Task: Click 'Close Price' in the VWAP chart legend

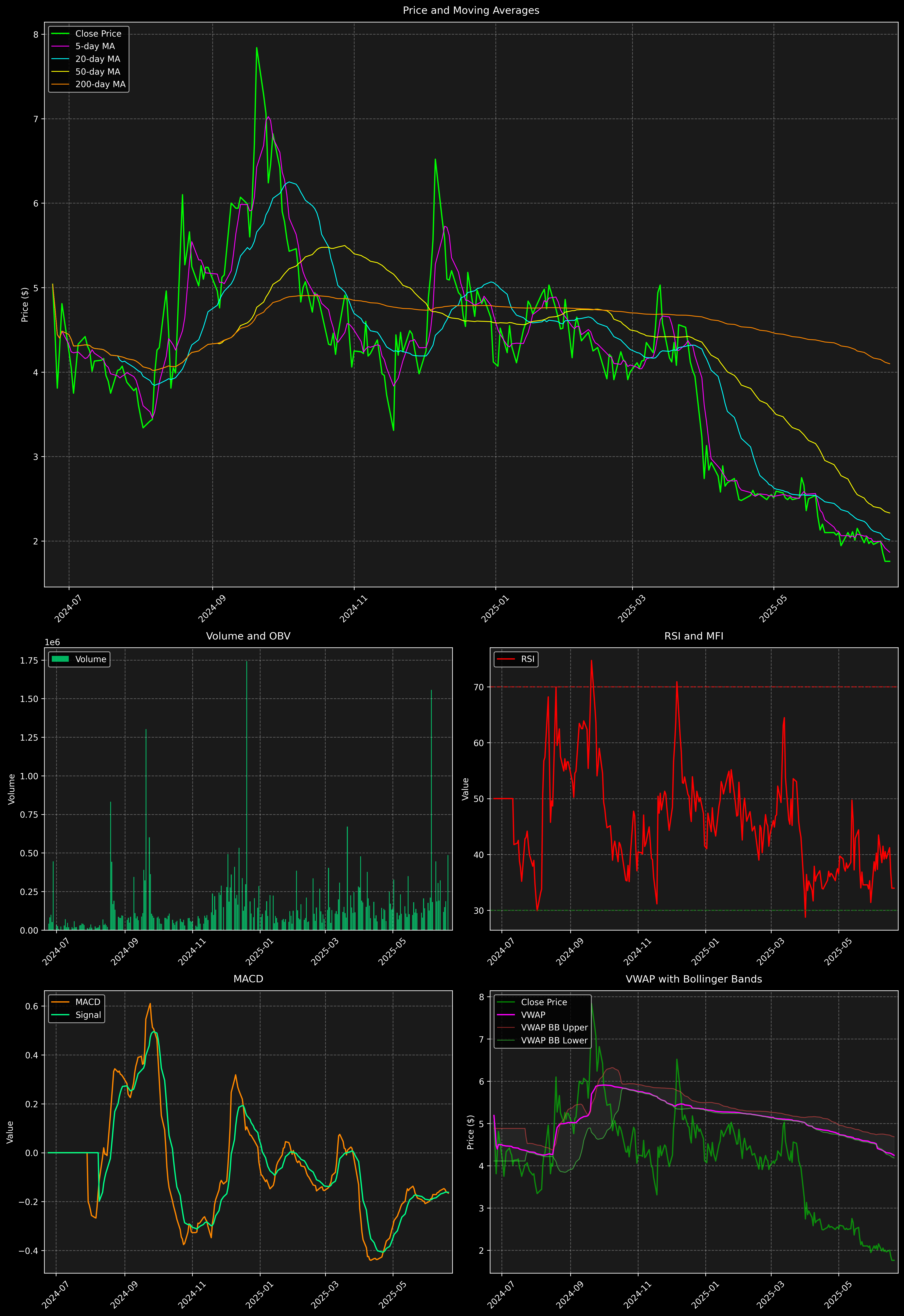Action: pos(544,1002)
